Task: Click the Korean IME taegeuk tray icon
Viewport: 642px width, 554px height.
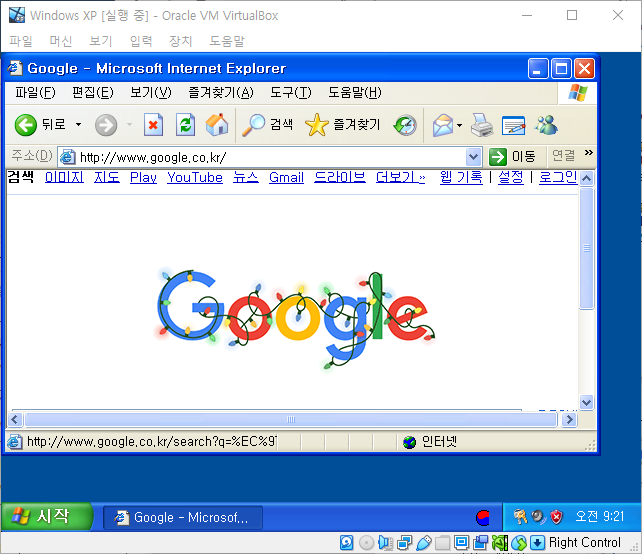Action: click(x=483, y=518)
